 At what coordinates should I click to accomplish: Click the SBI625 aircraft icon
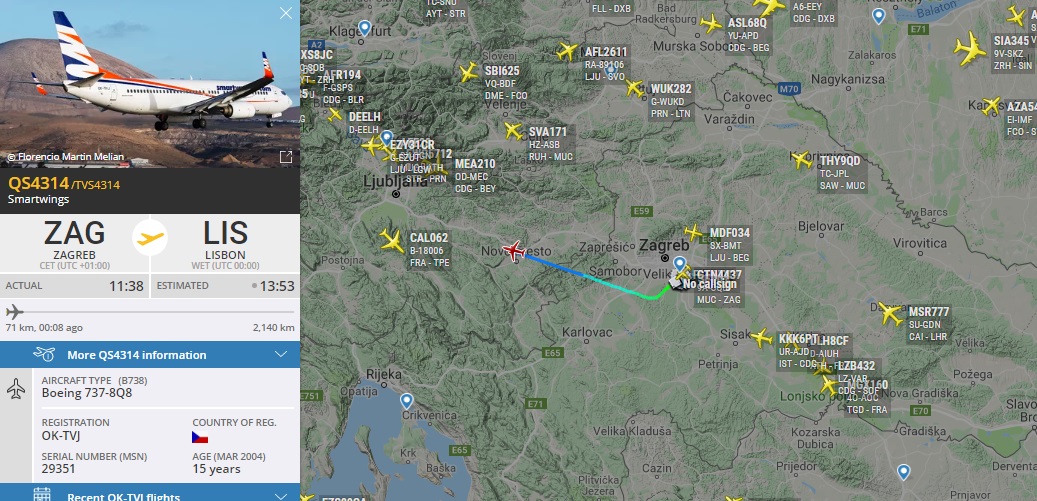(x=469, y=71)
